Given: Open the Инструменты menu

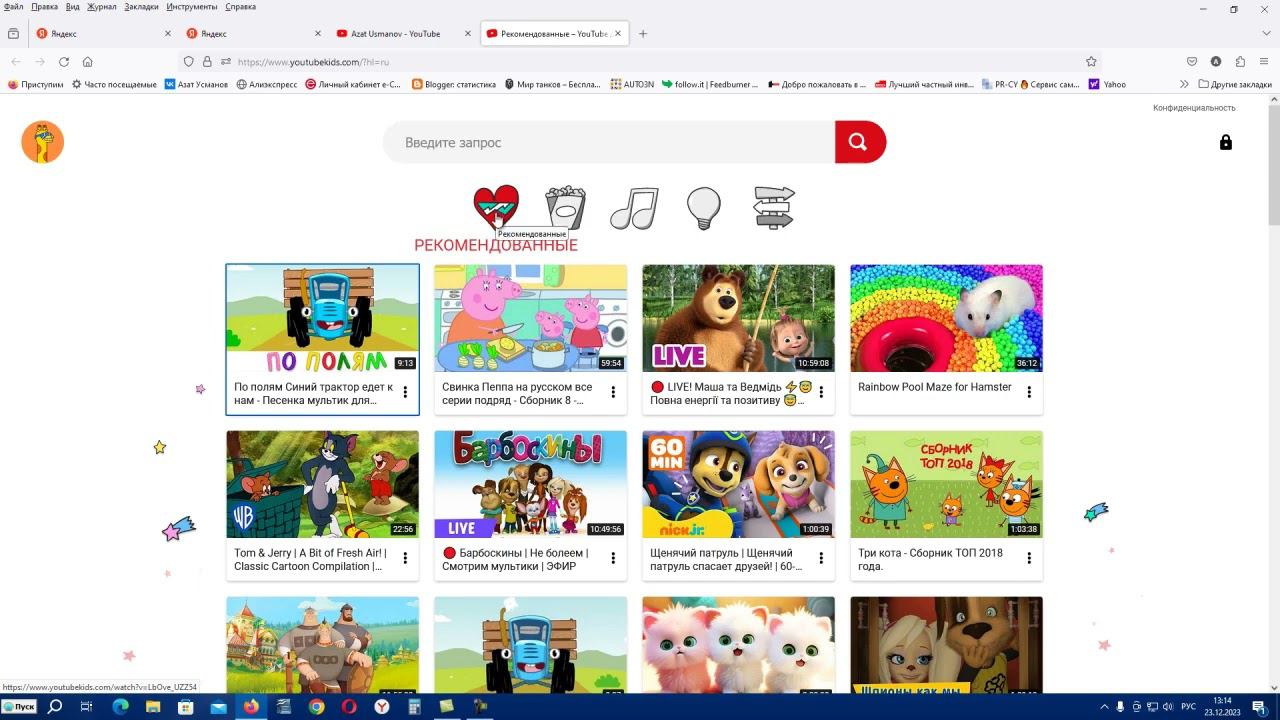Looking at the screenshot, I should tap(192, 7).
